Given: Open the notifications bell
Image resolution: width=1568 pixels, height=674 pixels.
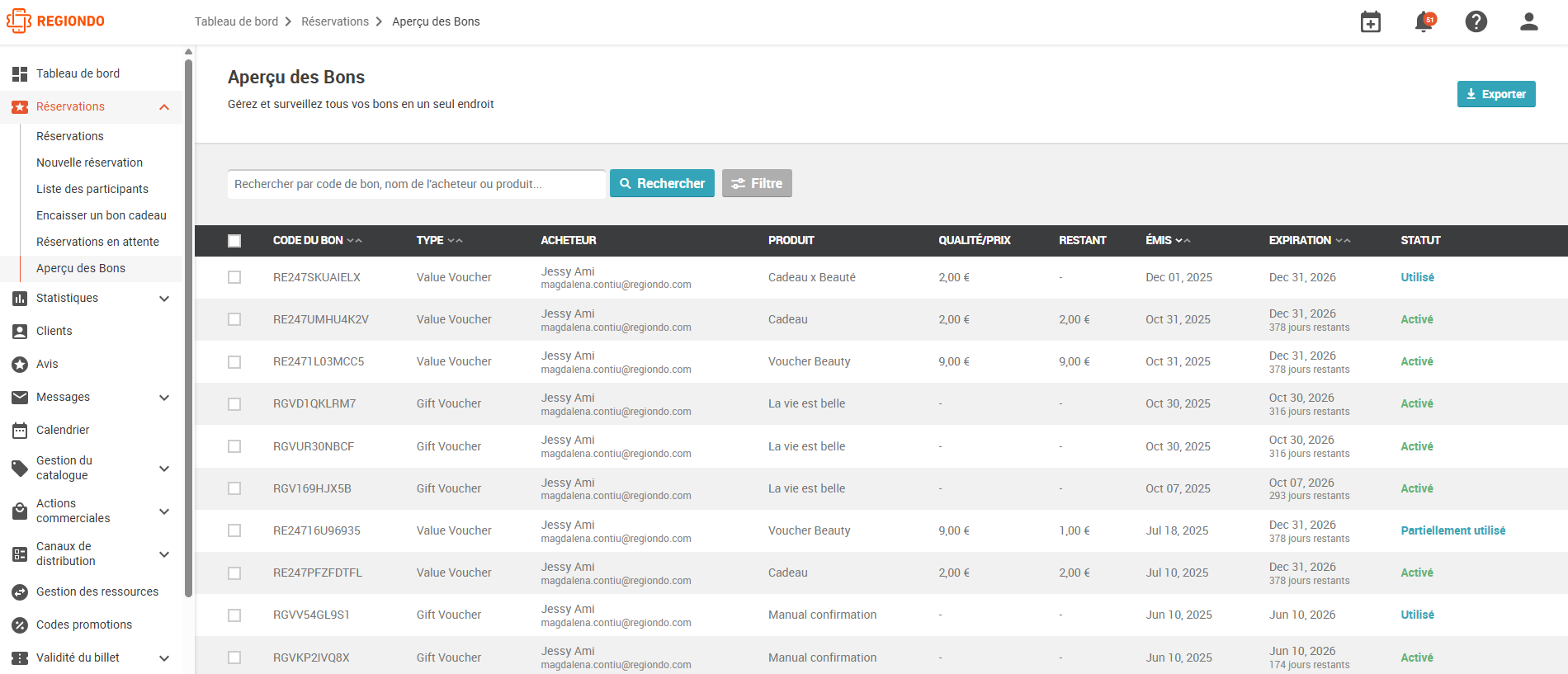Looking at the screenshot, I should pos(1424,22).
